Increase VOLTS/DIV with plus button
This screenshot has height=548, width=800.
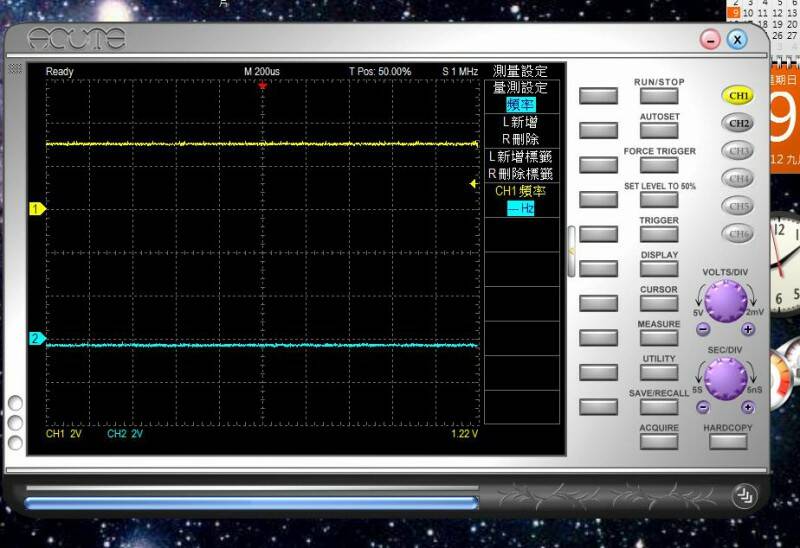[747, 329]
